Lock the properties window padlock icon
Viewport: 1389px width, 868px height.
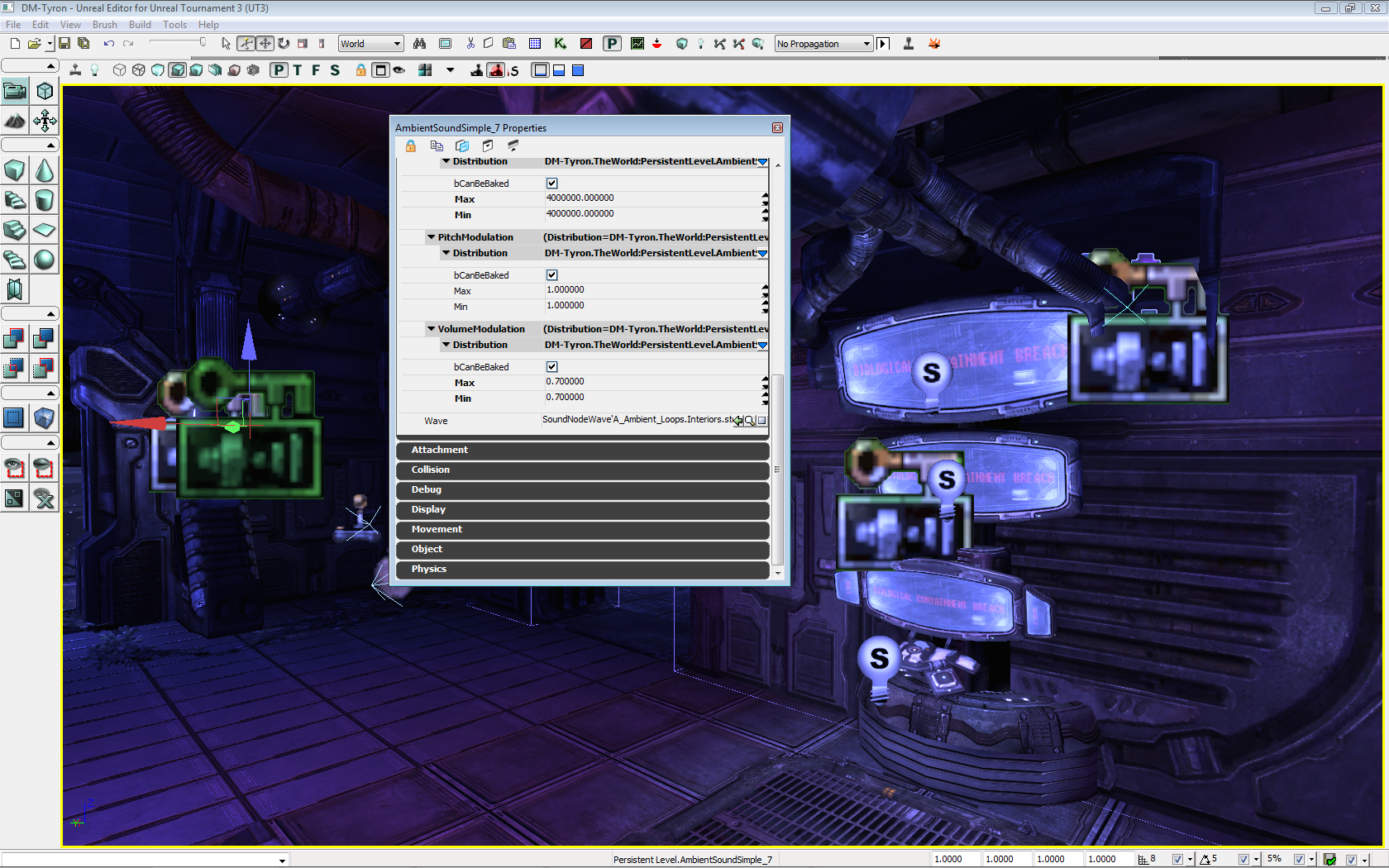pyautogui.click(x=411, y=146)
